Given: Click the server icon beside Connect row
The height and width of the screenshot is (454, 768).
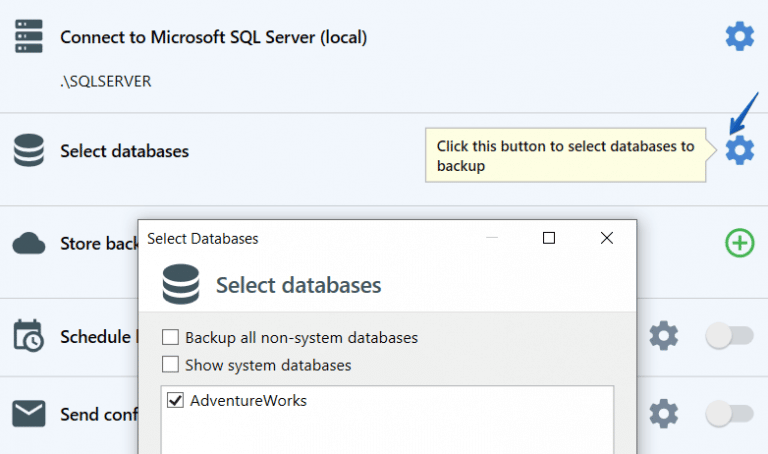Looking at the screenshot, I should tap(29, 37).
